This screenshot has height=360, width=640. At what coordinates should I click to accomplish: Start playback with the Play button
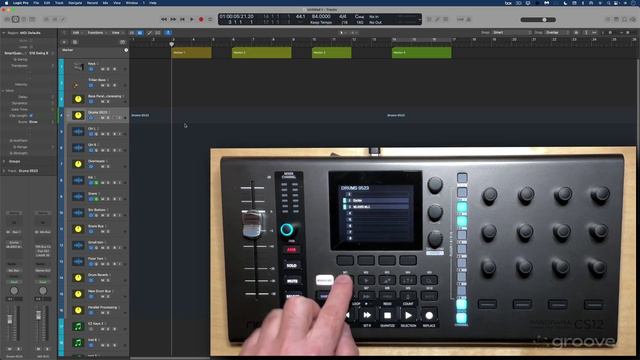192,19
